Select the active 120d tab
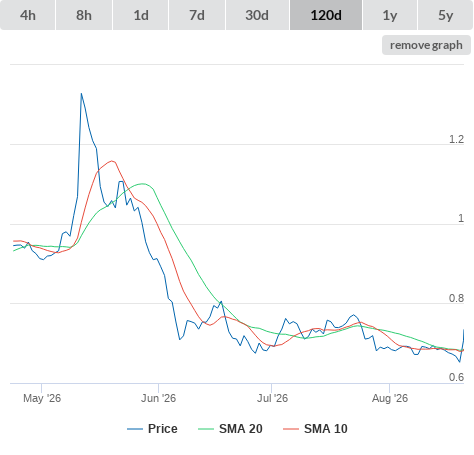The image size is (474, 455). coord(326,15)
